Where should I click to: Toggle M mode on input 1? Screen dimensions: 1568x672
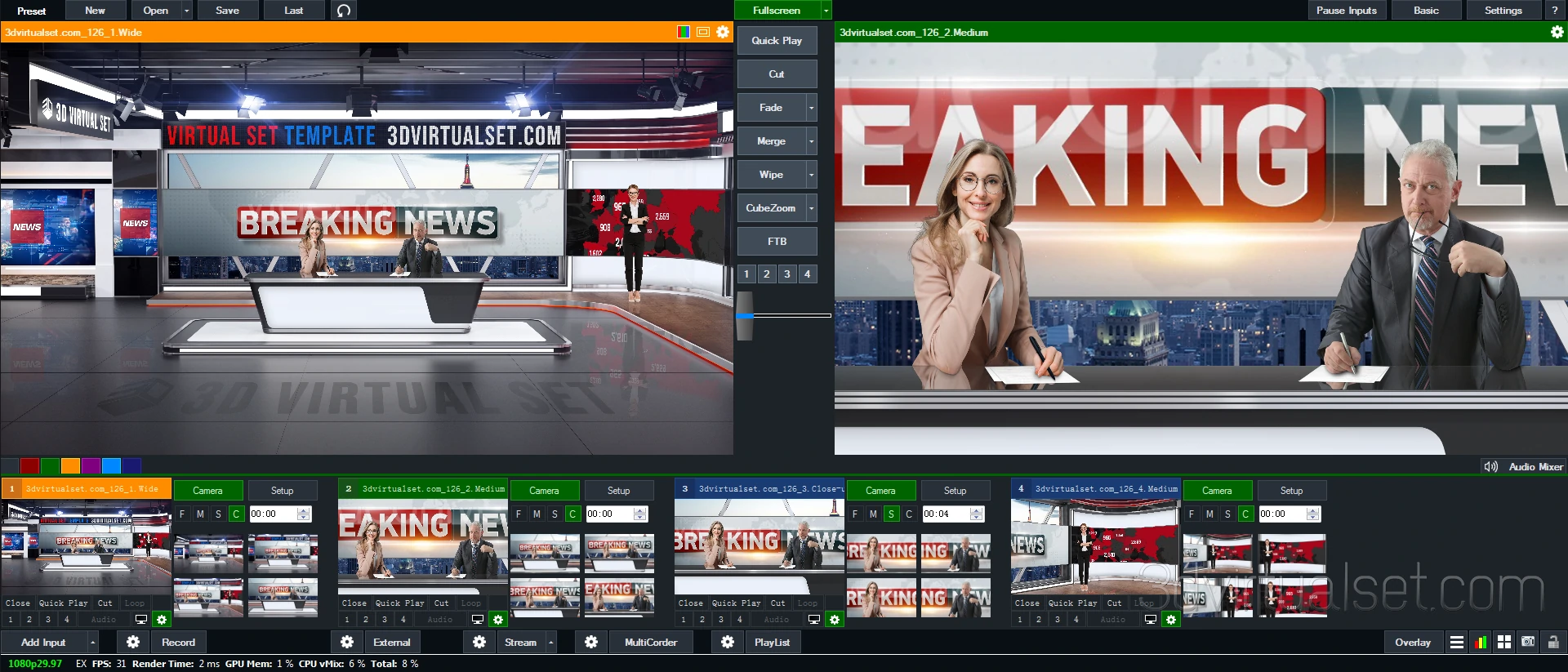[200, 514]
